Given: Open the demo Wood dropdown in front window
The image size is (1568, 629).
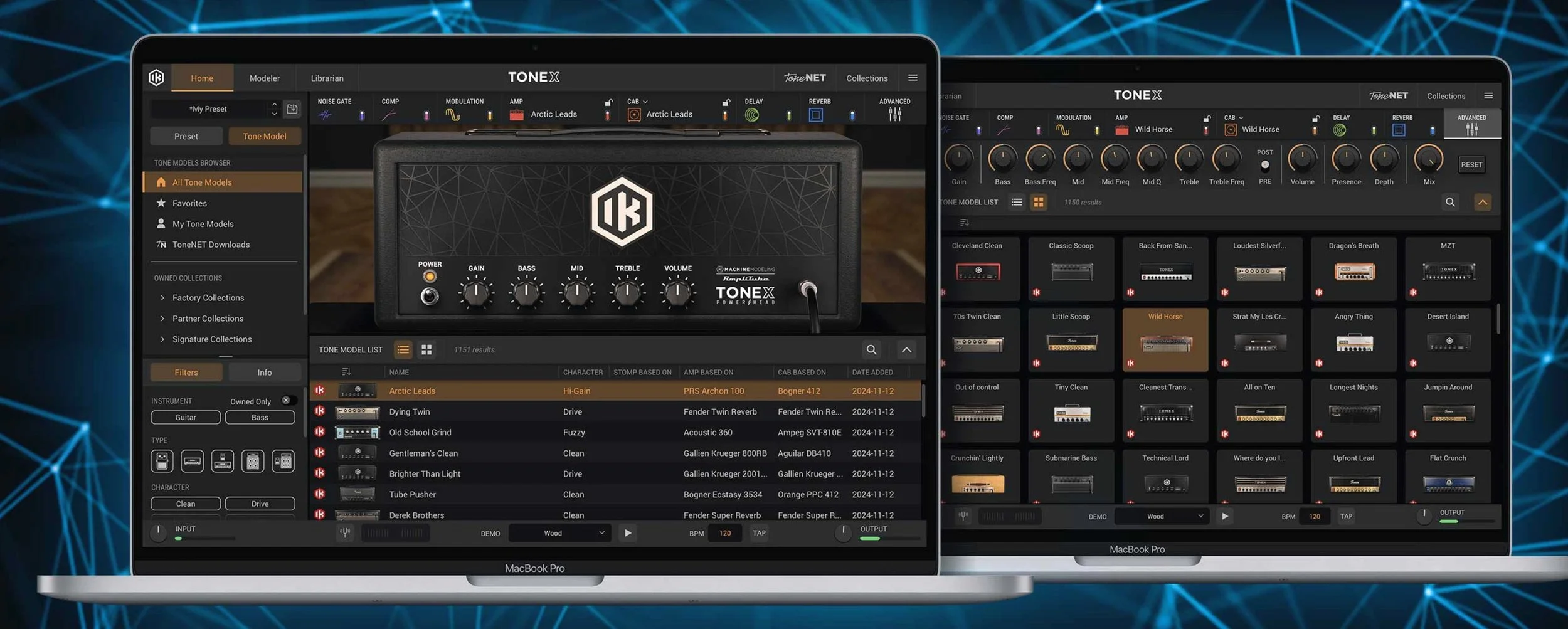Looking at the screenshot, I should 558,533.
